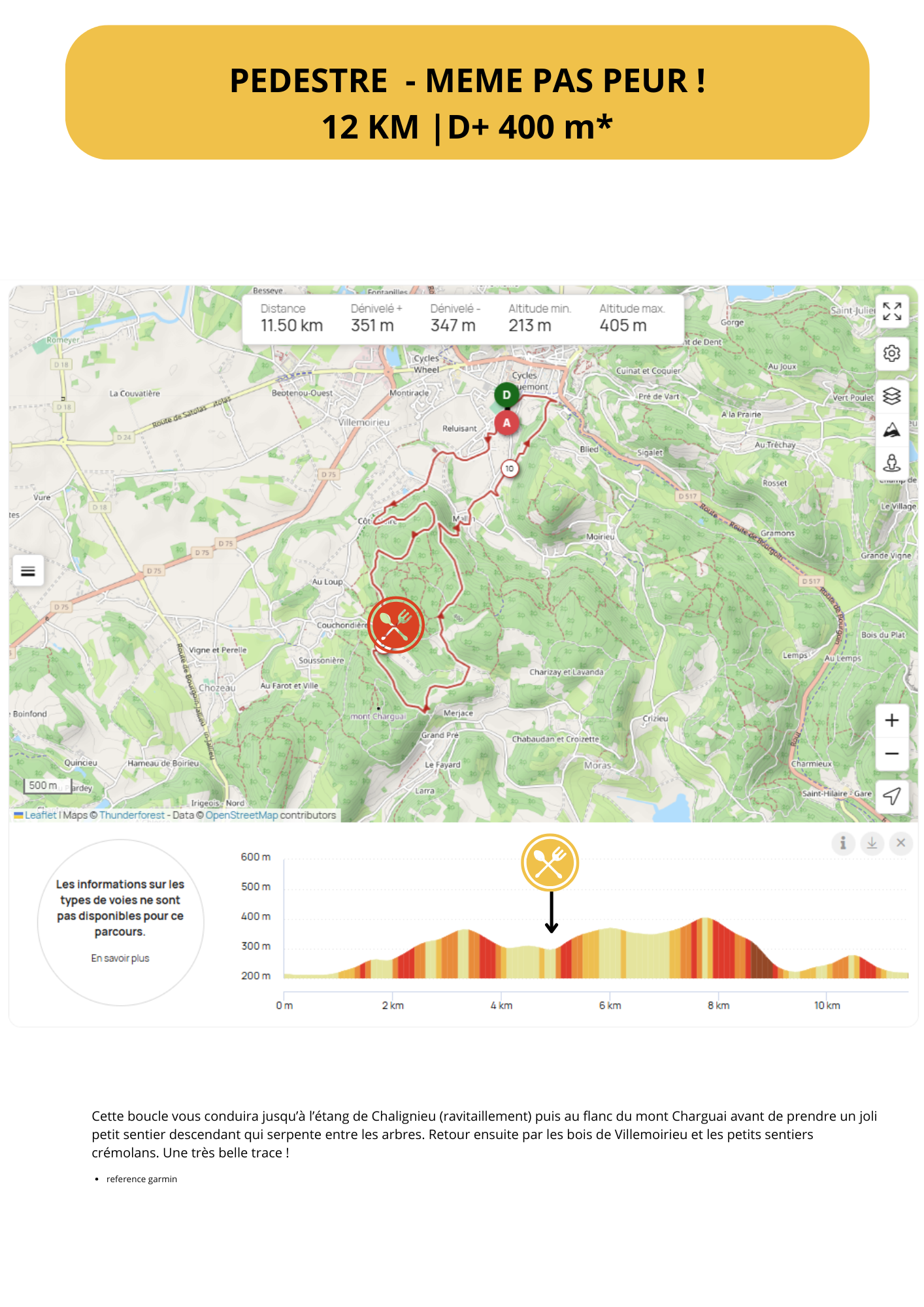Toggle the terrain relief mountain icon
Image resolution: width=924 pixels, height=1307 pixels.
891,430
